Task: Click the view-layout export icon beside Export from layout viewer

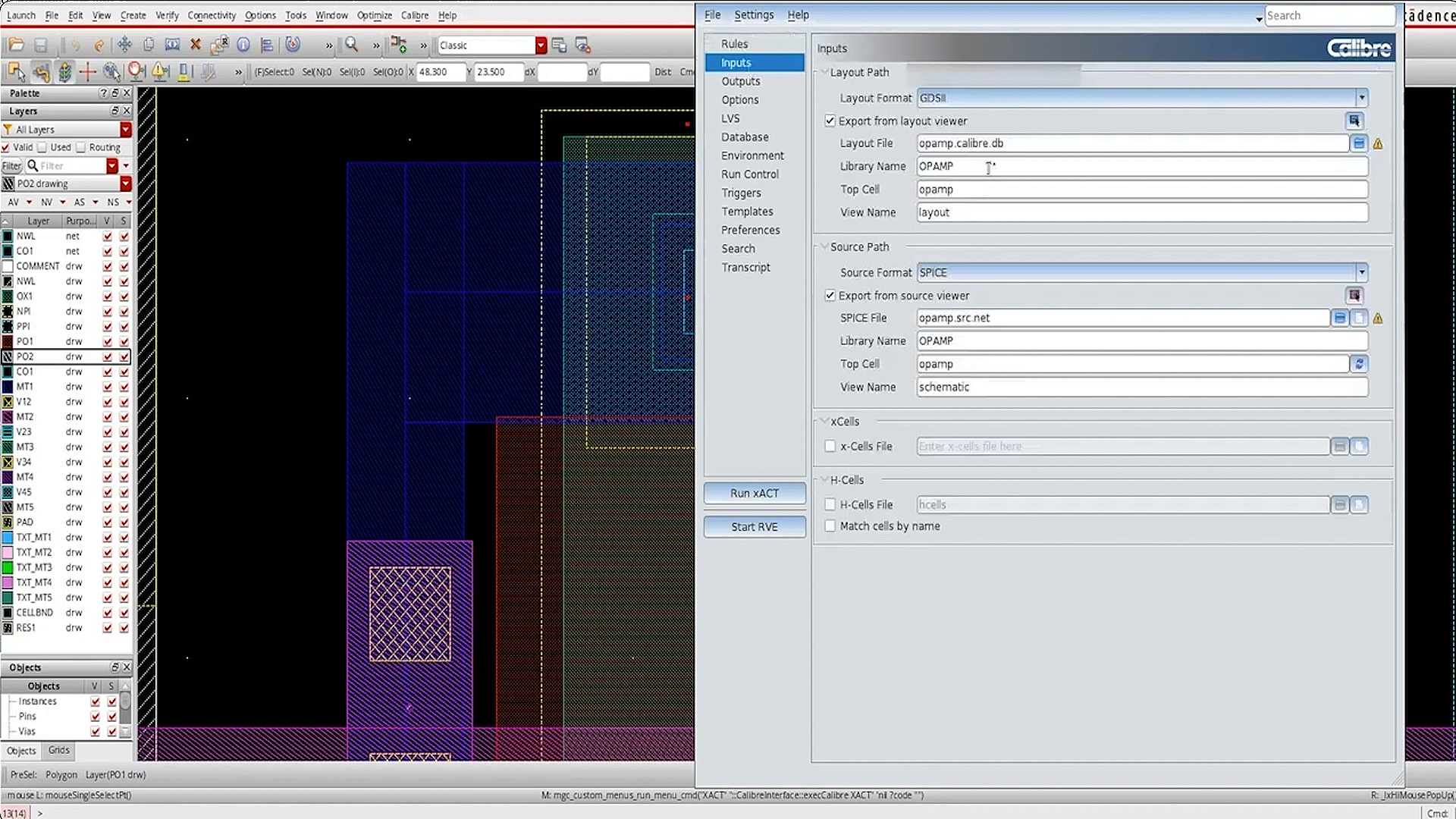Action: (1354, 121)
